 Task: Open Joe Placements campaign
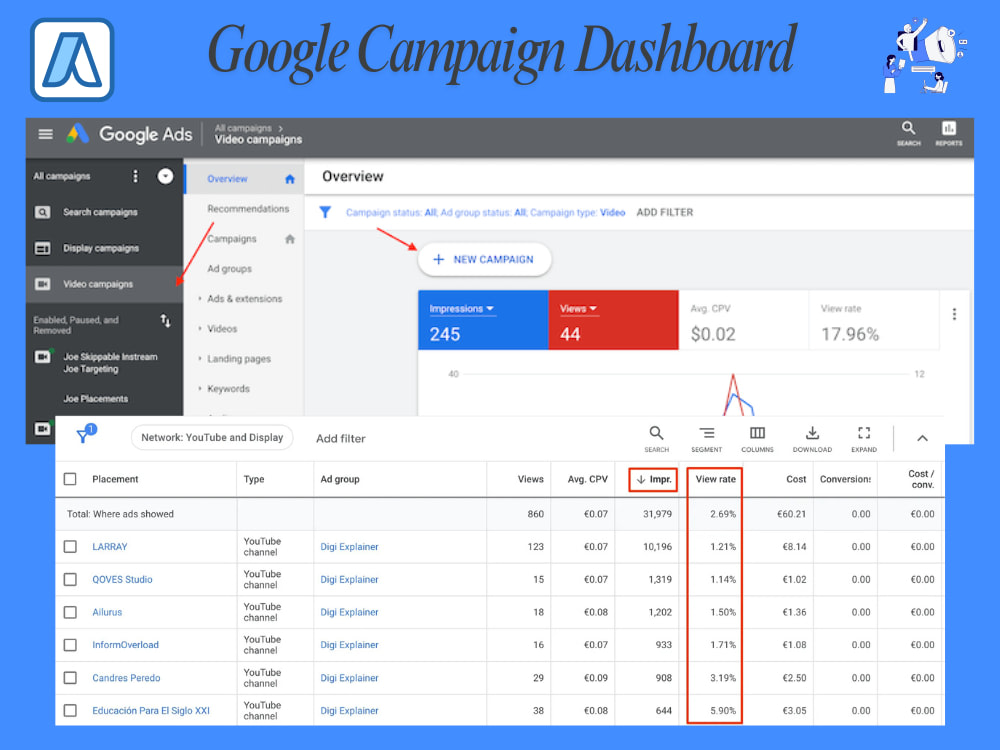pyautogui.click(x=95, y=399)
